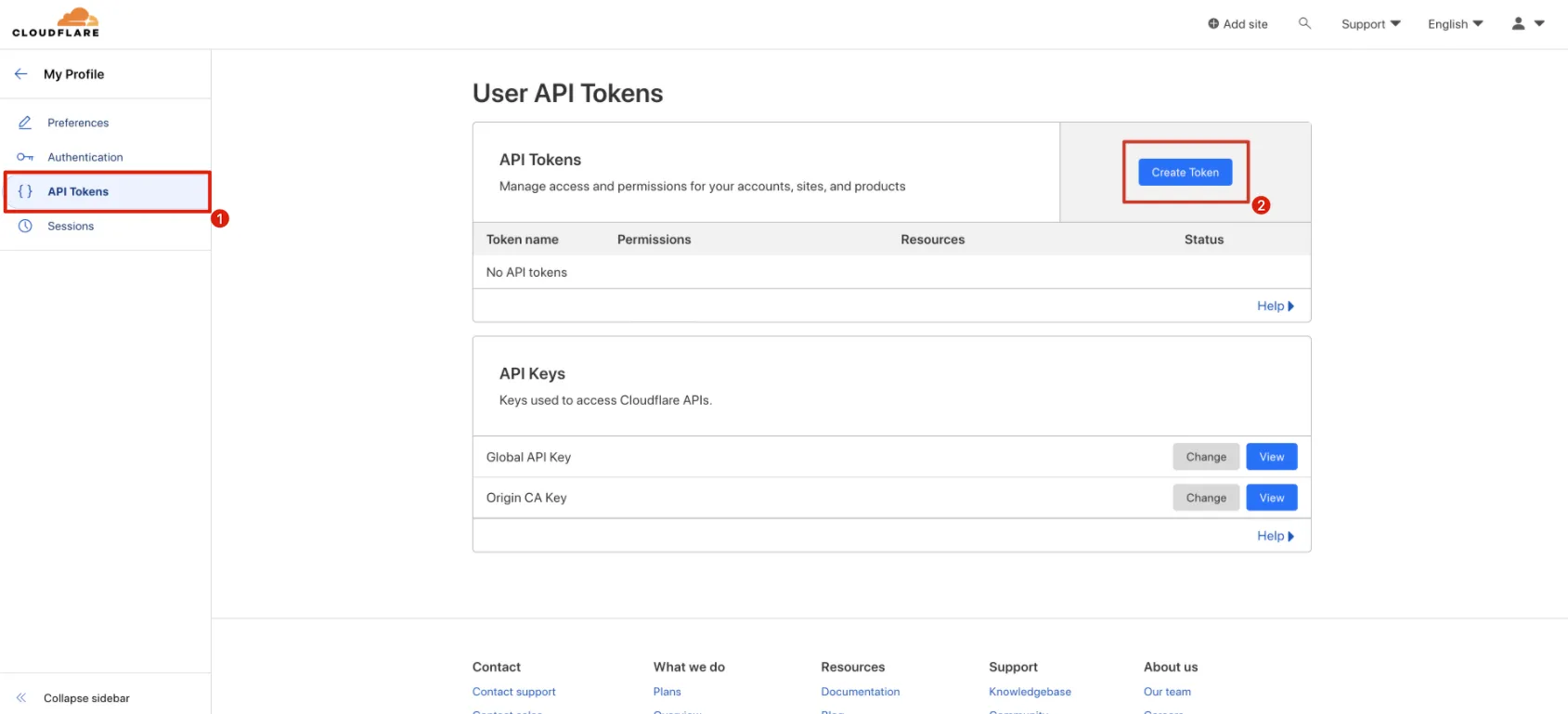
Task: Open the user account dropdown
Action: click(1527, 24)
